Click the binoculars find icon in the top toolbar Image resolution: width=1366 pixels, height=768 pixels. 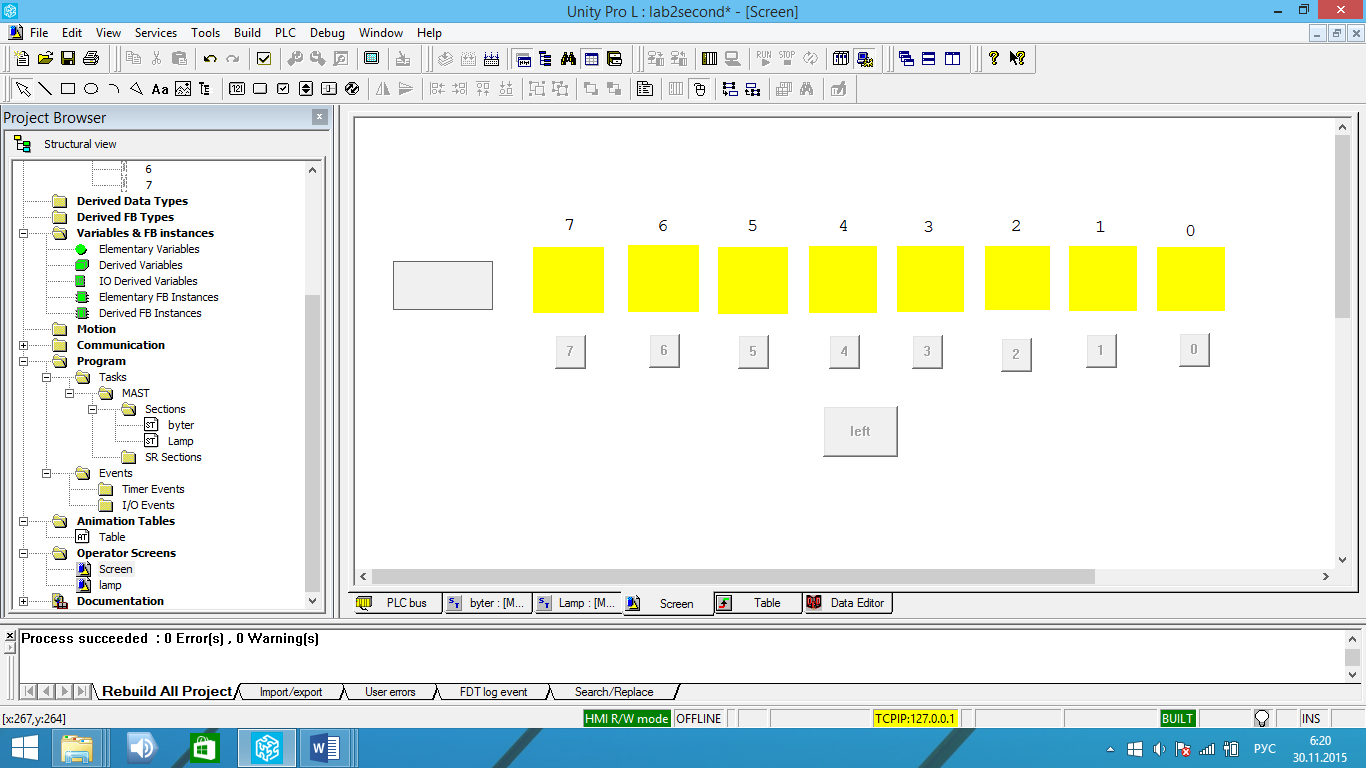click(x=568, y=58)
